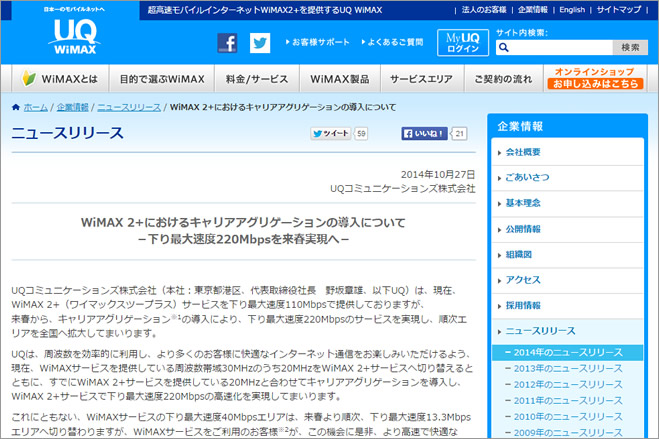This screenshot has height=439, width=659.
Task: Click the green leaf beginner icon
Action: tap(29, 78)
